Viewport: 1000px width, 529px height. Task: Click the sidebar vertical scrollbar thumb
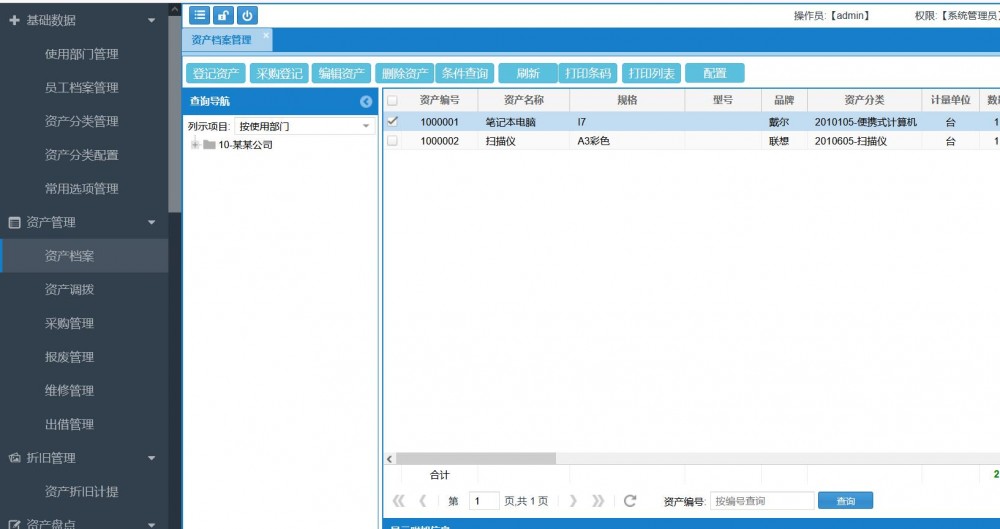click(x=174, y=114)
